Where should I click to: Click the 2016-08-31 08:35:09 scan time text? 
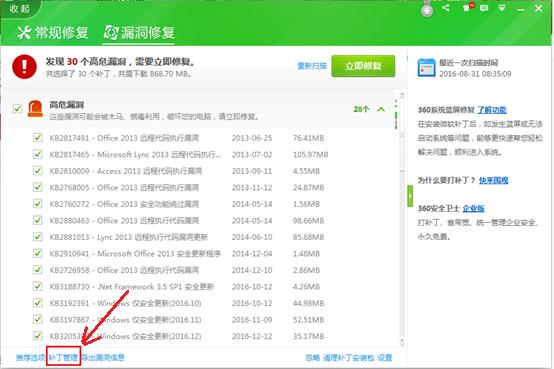(x=475, y=74)
